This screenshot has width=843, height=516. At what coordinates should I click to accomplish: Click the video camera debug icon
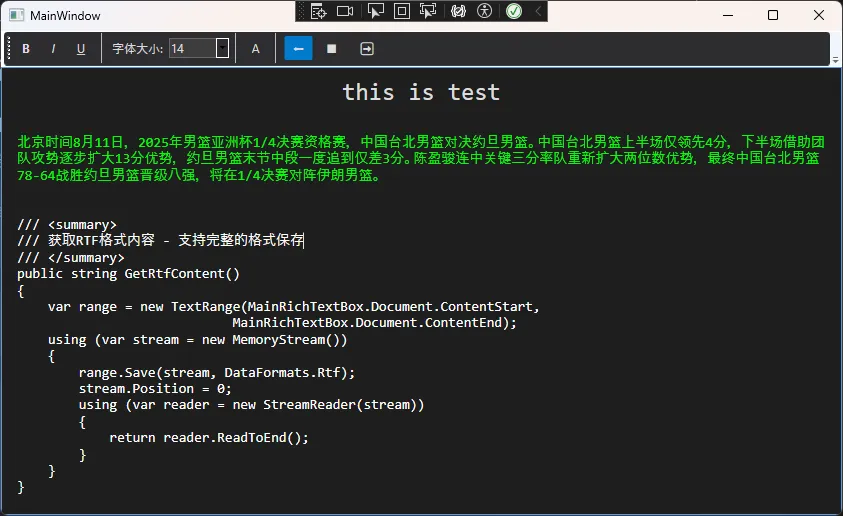[x=345, y=11]
